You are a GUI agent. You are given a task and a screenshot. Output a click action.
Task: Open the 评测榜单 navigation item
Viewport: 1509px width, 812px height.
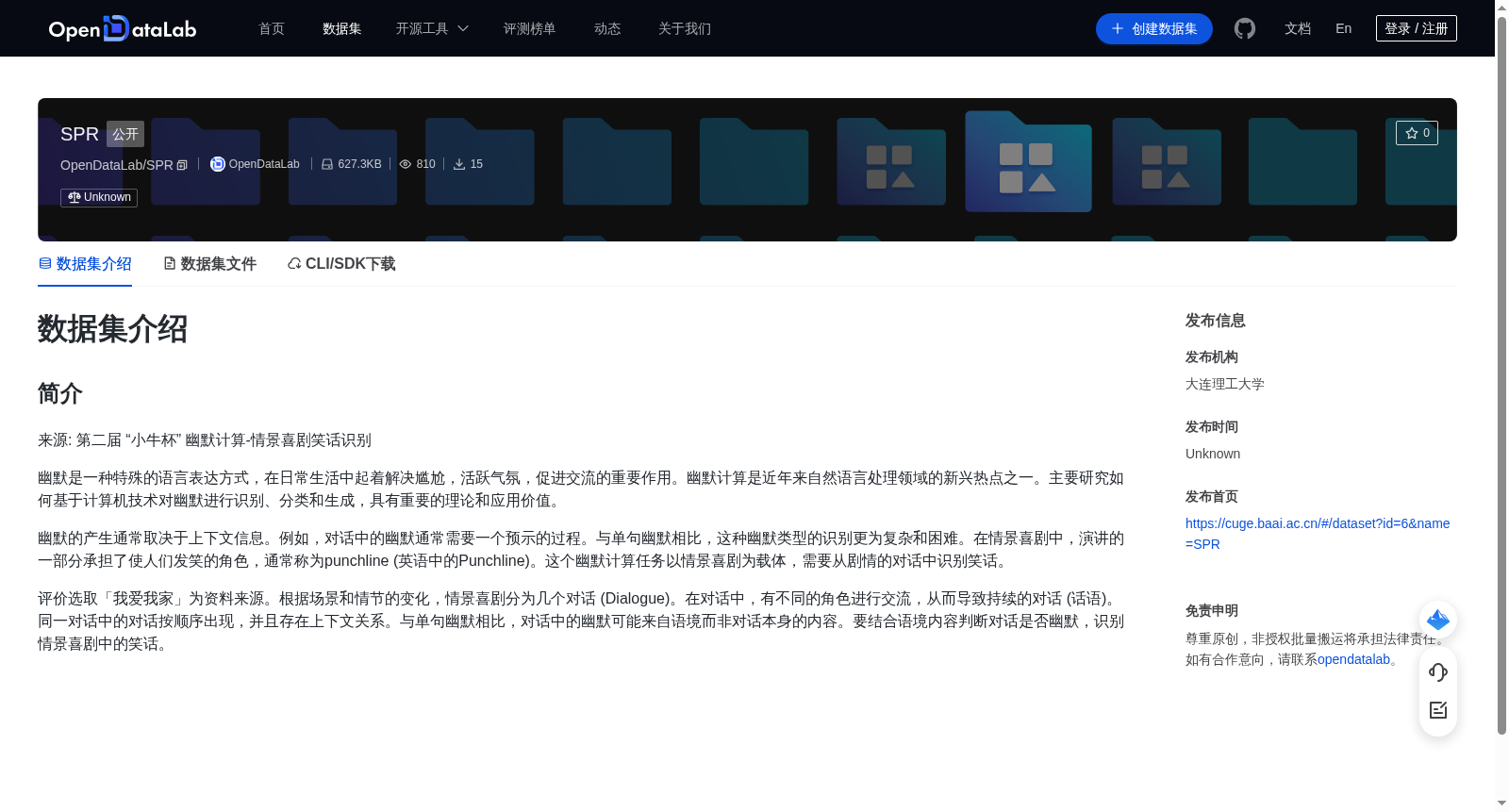[530, 28]
